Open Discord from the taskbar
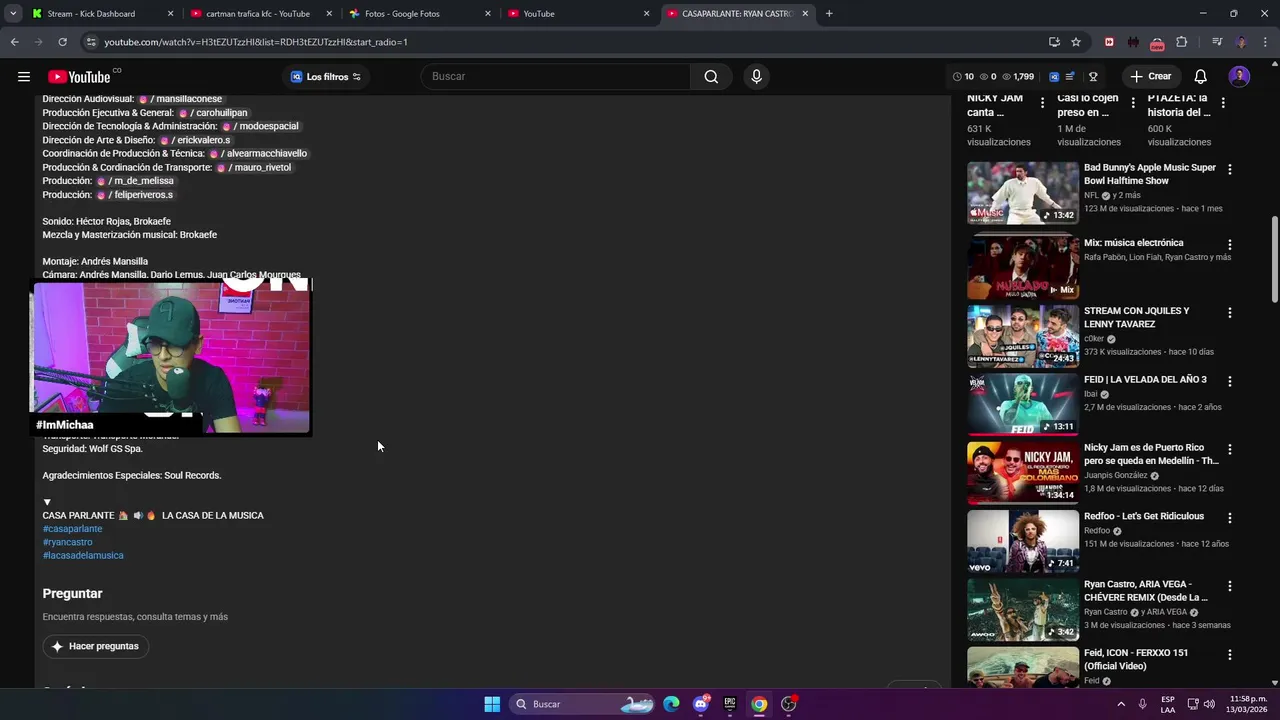The height and width of the screenshot is (720, 1280). pos(701,704)
